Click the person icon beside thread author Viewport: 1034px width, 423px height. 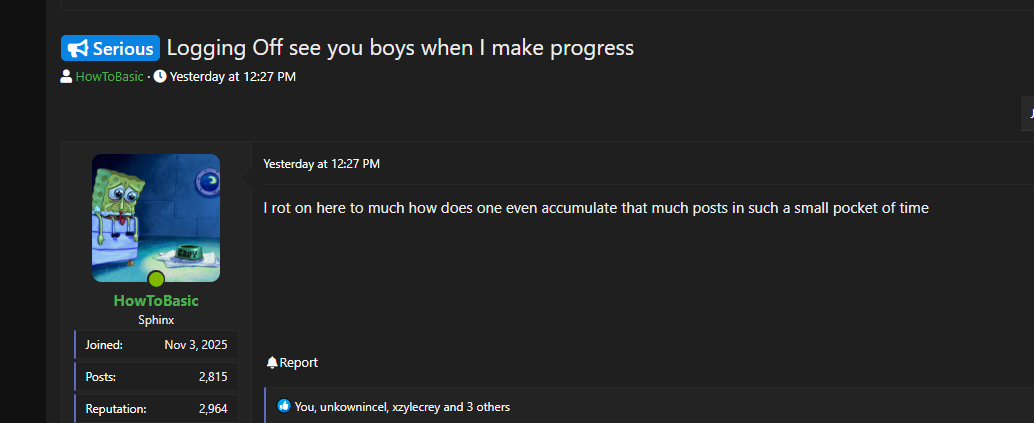[66, 76]
